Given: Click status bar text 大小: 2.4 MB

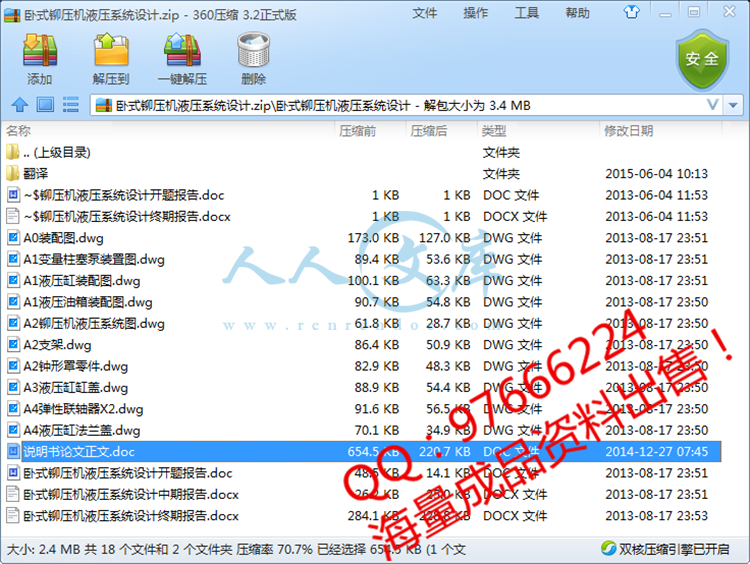Looking at the screenshot, I should tap(44, 549).
